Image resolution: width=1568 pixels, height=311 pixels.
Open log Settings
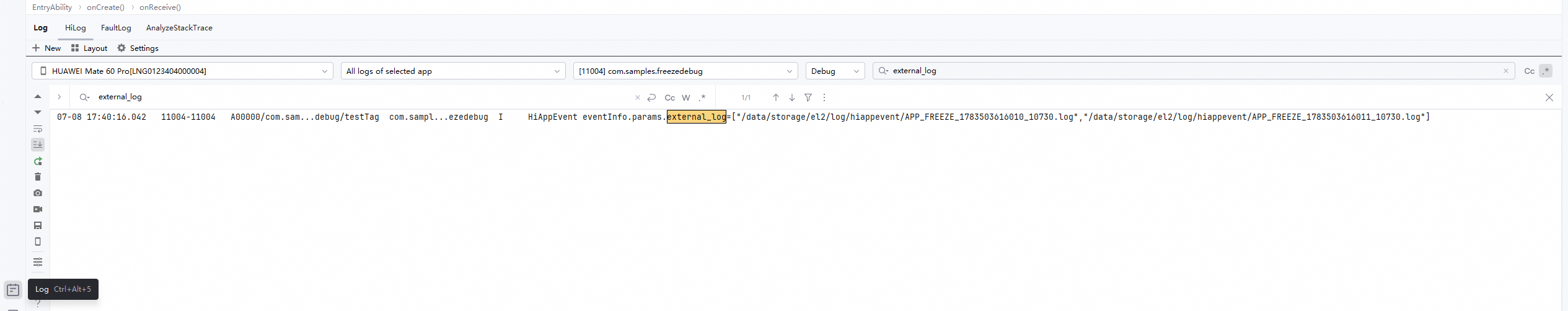[138, 48]
